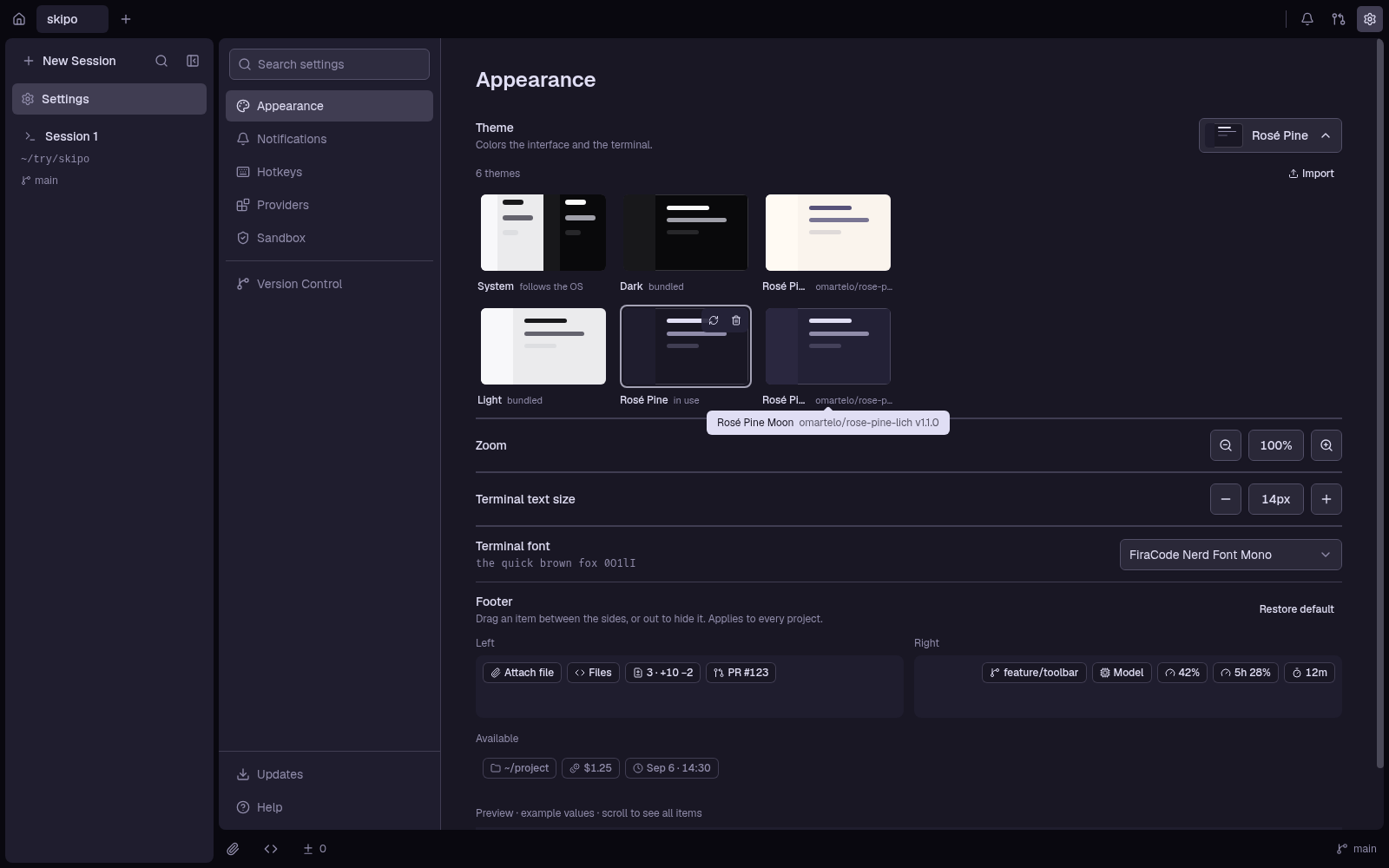Open the Help page
The image size is (1389, 868).
329,807
